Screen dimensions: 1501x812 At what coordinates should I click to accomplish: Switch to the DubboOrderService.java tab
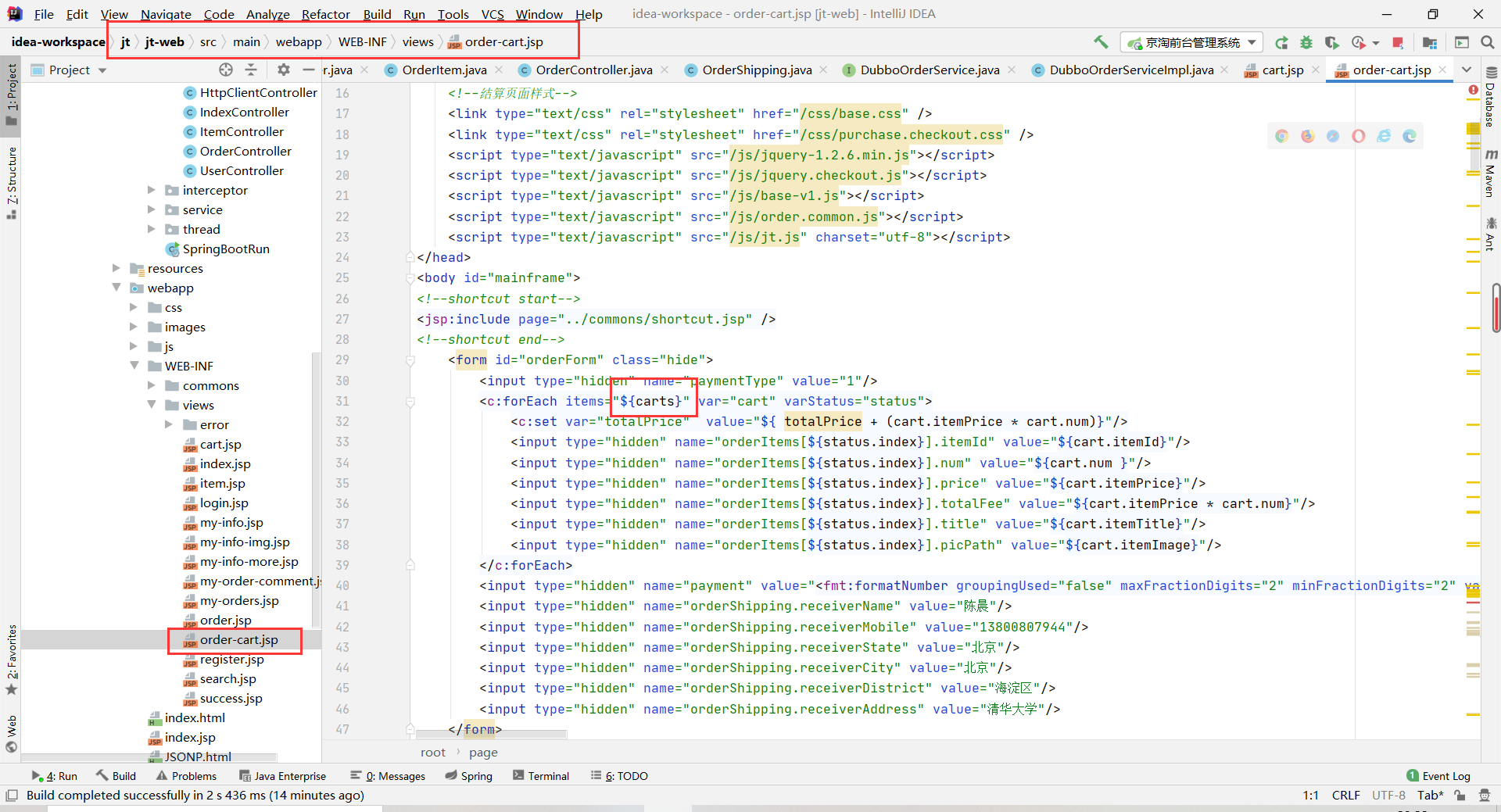[930, 70]
